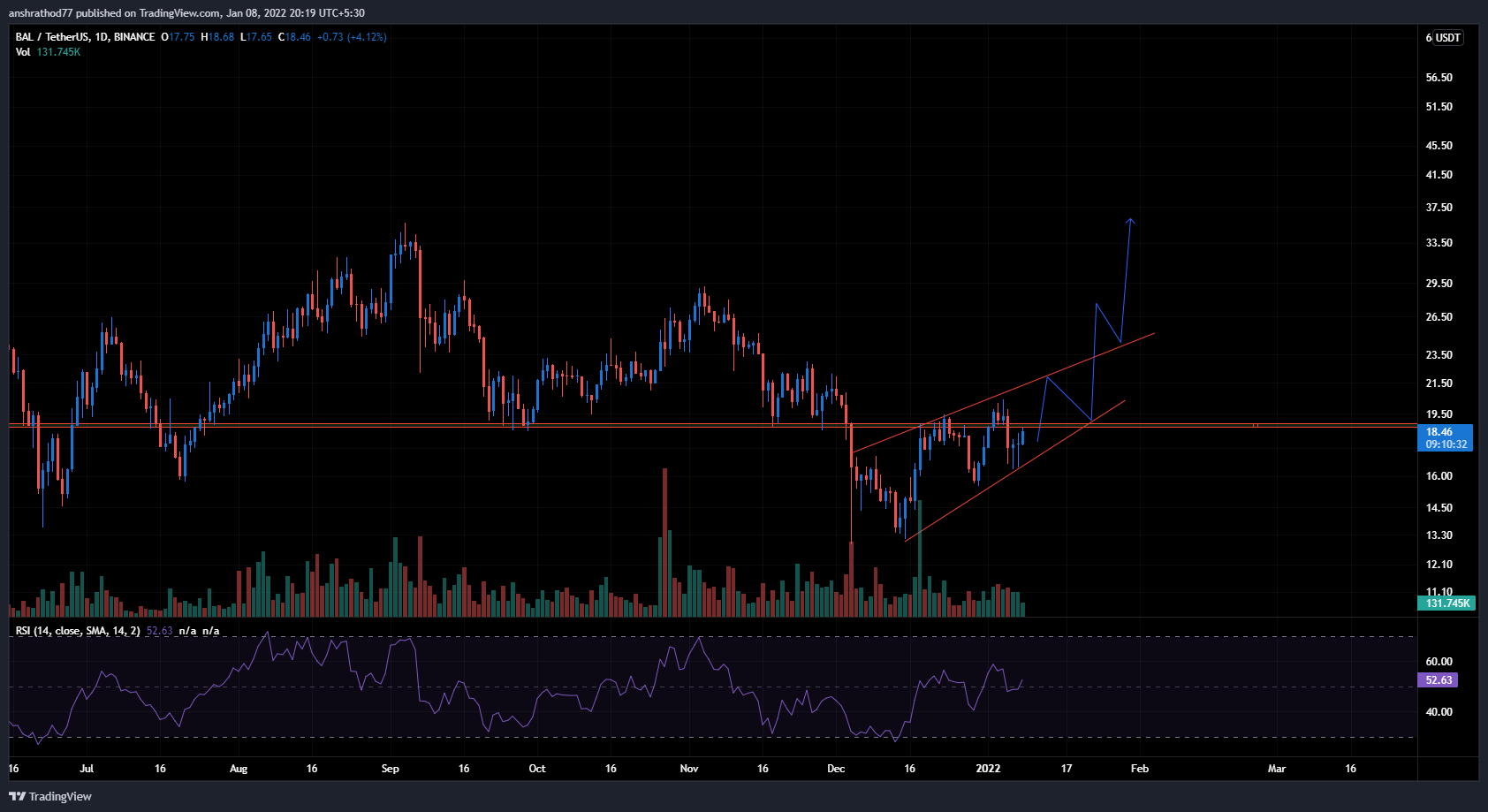Click the 13.30 price axis label
The height and width of the screenshot is (812, 1488).
tap(1439, 535)
